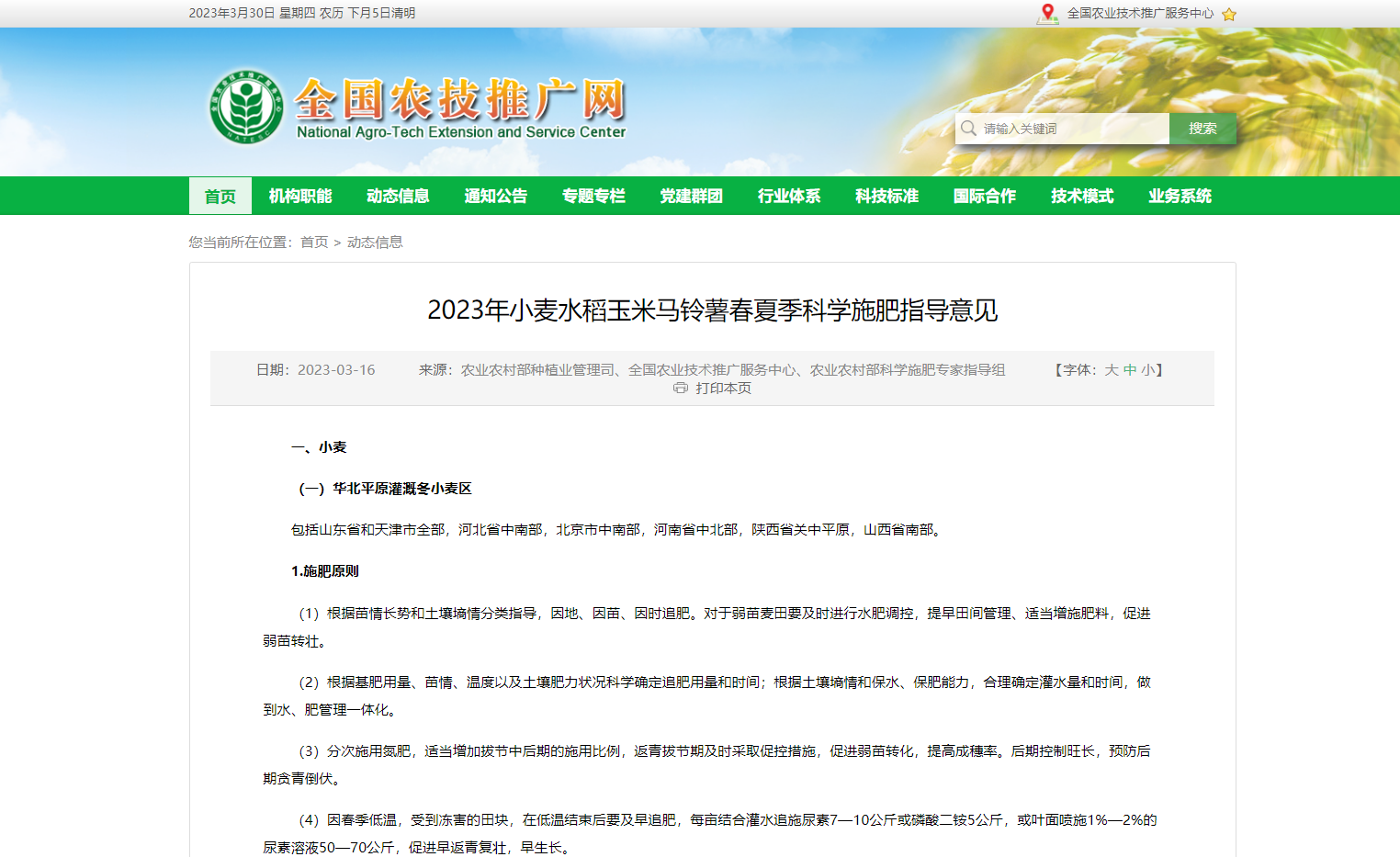Switch to the 首页 tab
This screenshot has height=857, width=1400.
[x=220, y=196]
